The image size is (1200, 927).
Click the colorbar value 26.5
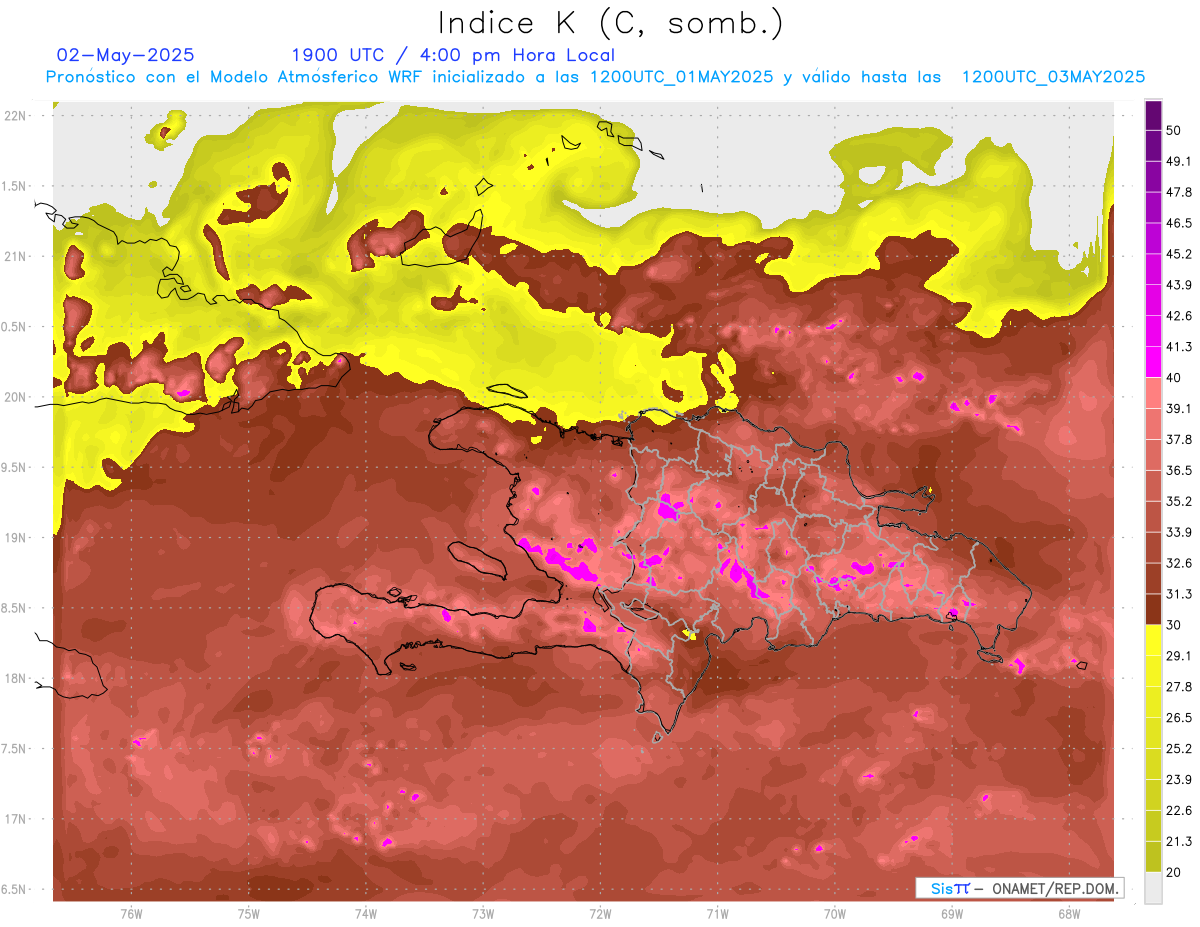(1178, 718)
